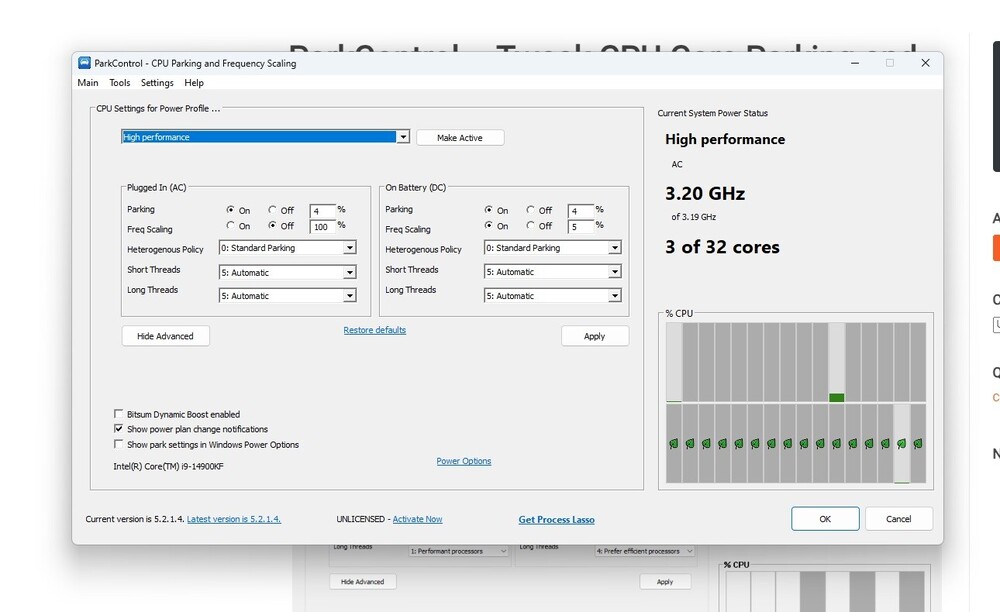Click the Latest version is 5.2.1.4 link

click(233, 519)
